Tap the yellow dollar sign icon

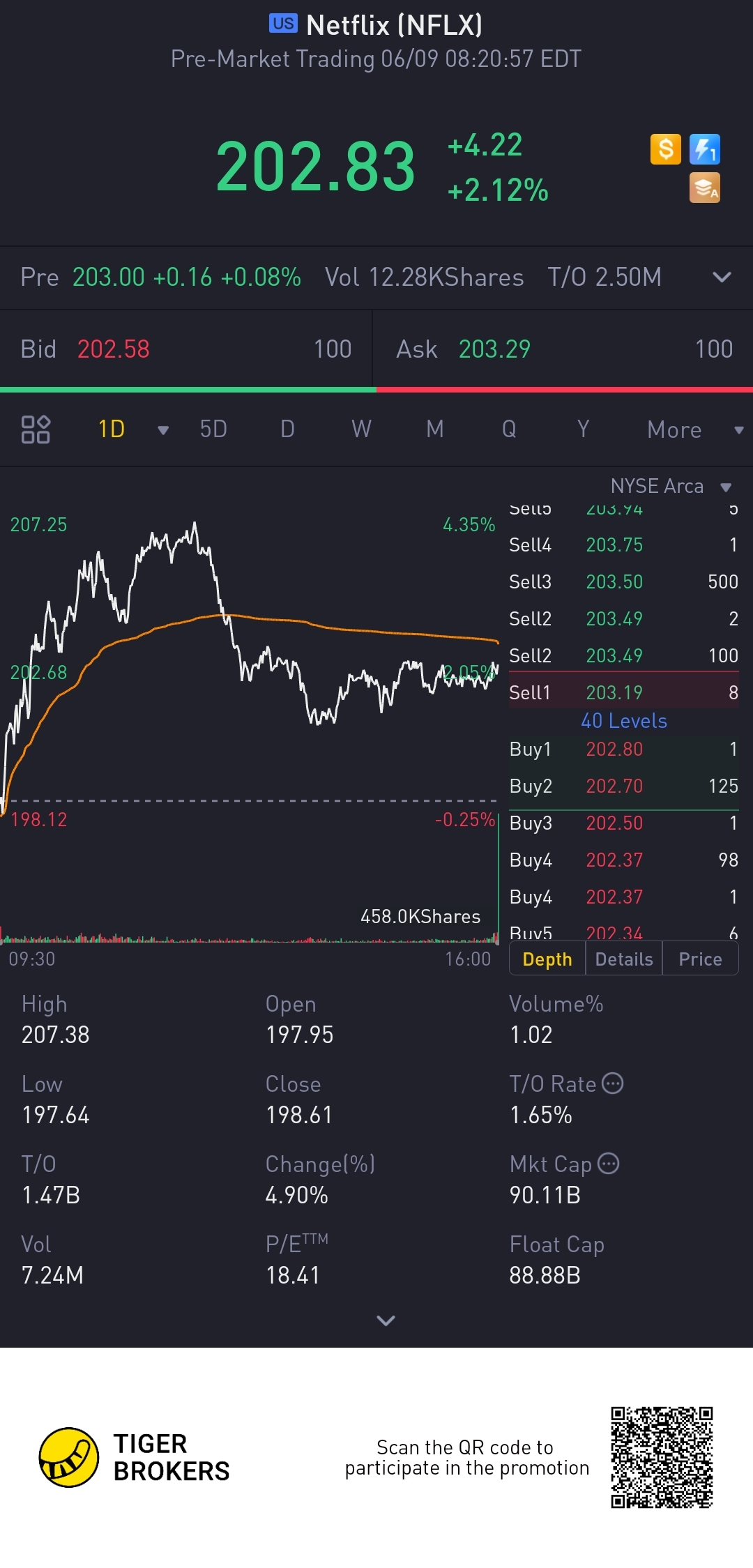click(x=665, y=149)
